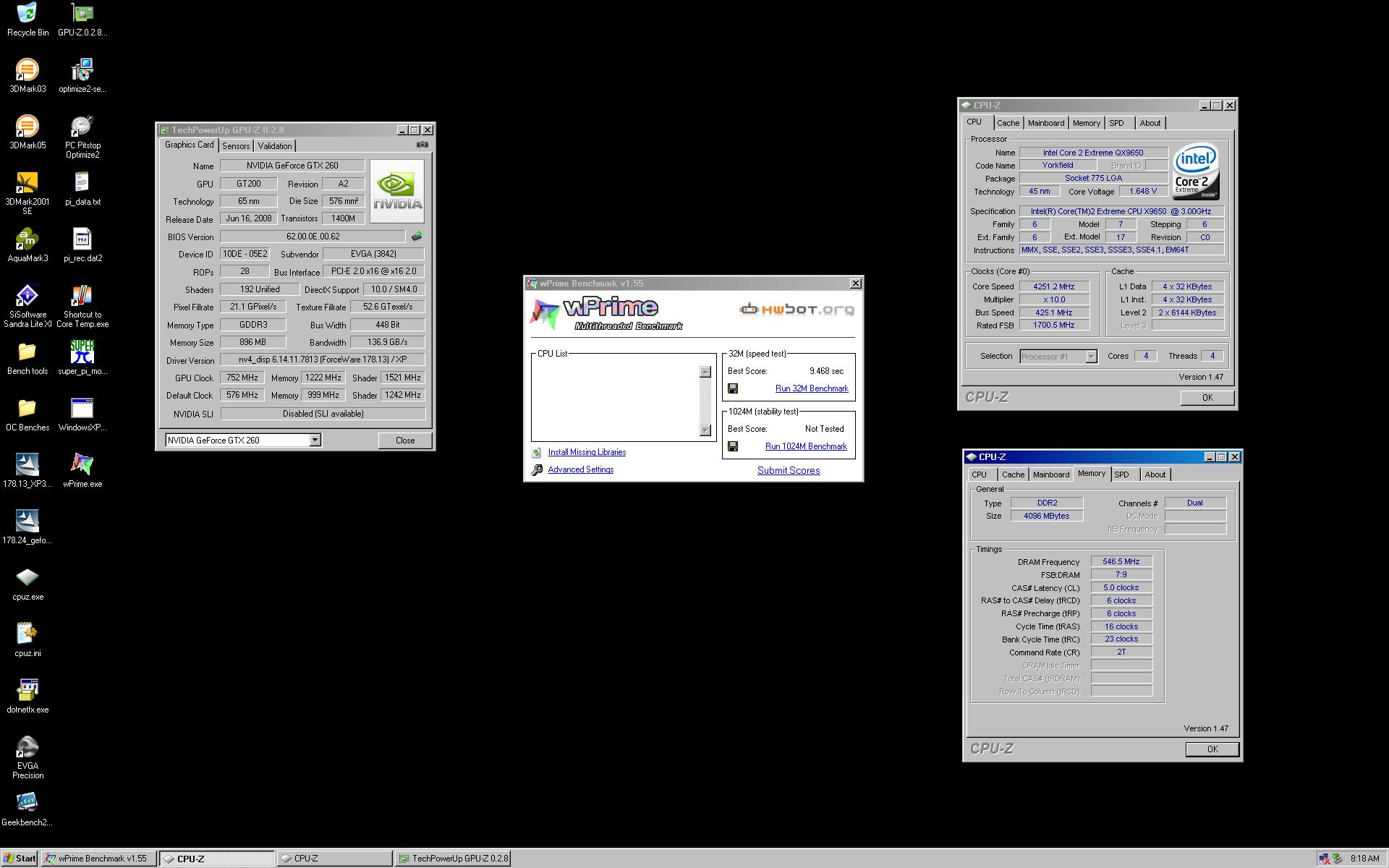Open the Bench tools folder
1389x868 pixels.
point(27,358)
